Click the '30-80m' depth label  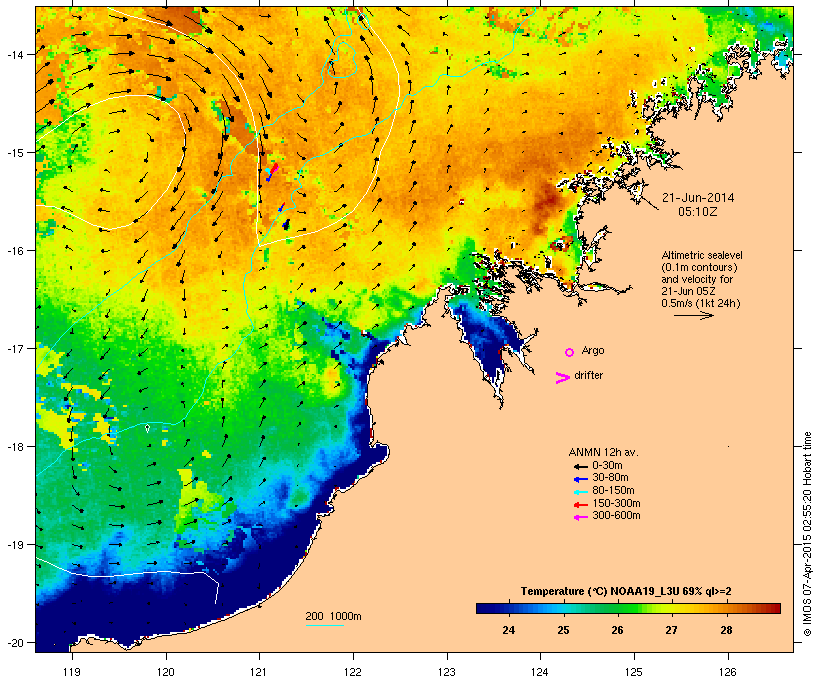pos(610,478)
